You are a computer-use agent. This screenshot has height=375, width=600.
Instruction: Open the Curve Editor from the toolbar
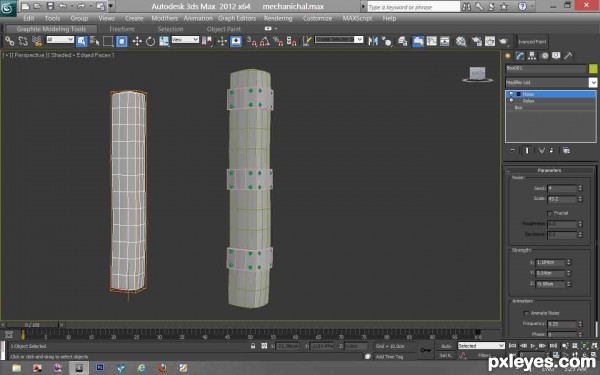[431, 41]
